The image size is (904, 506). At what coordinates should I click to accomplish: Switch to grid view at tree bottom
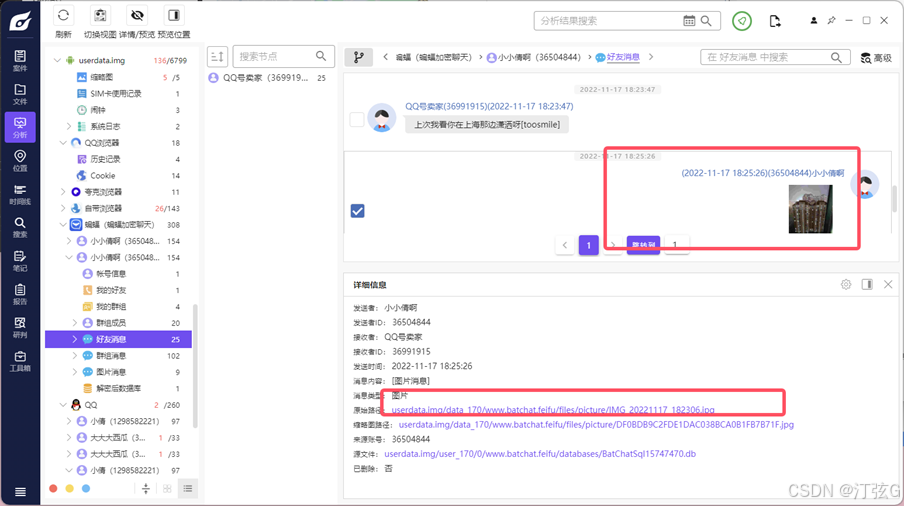tap(167, 489)
